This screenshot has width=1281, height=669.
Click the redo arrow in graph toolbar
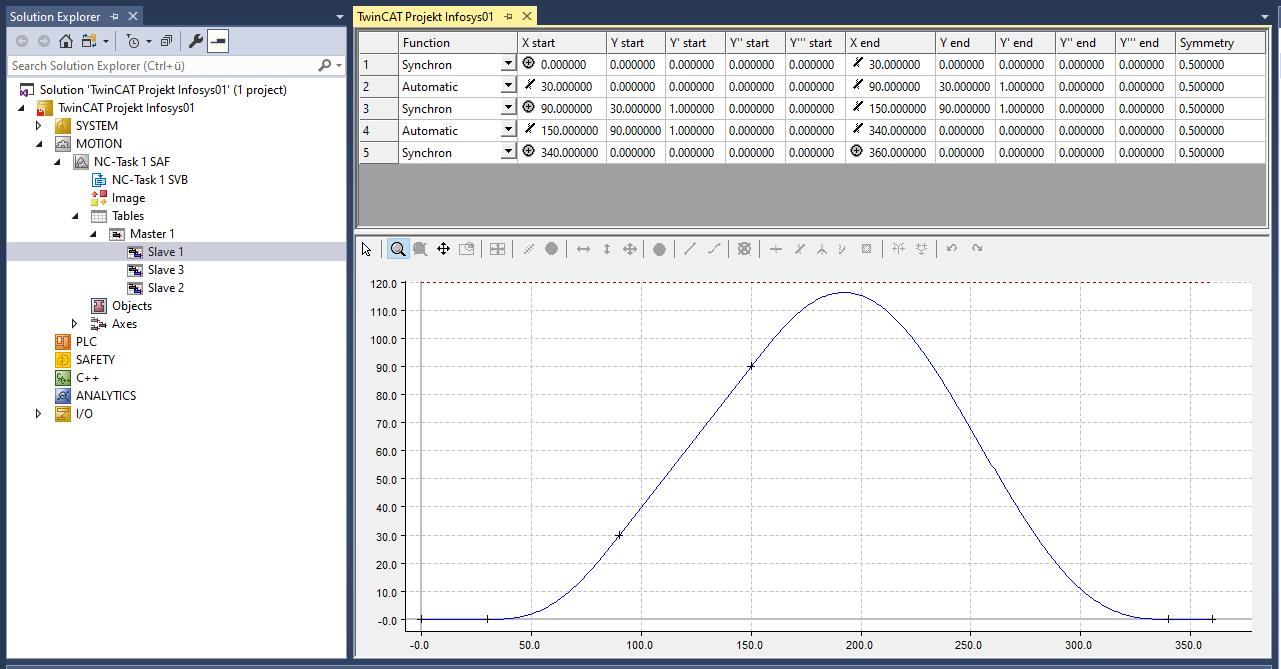click(x=977, y=249)
